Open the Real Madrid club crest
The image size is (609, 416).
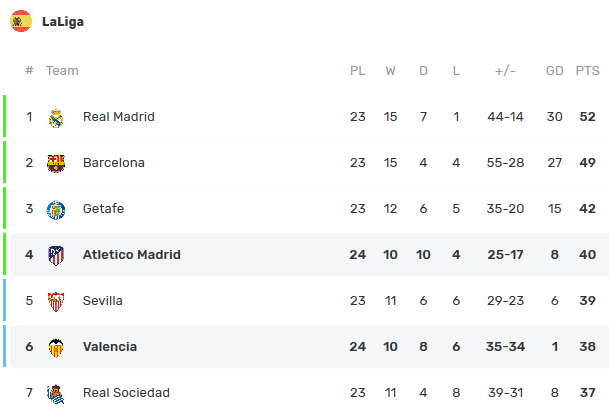(56, 118)
